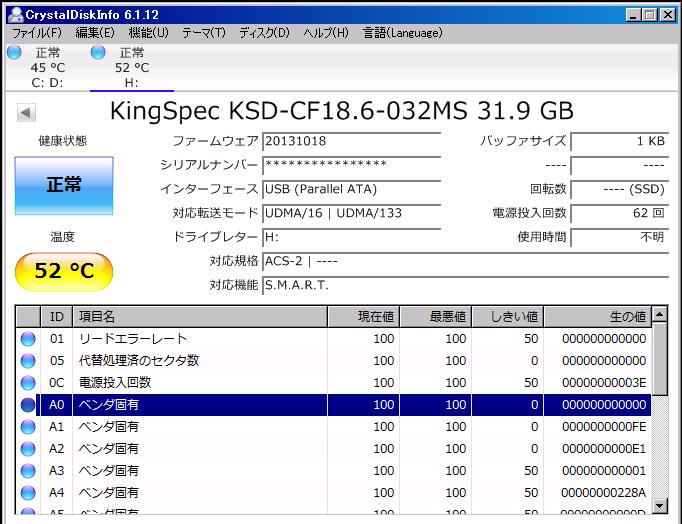Click the blue status orb for C: D: disk

pyautogui.click(x=14, y=52)
